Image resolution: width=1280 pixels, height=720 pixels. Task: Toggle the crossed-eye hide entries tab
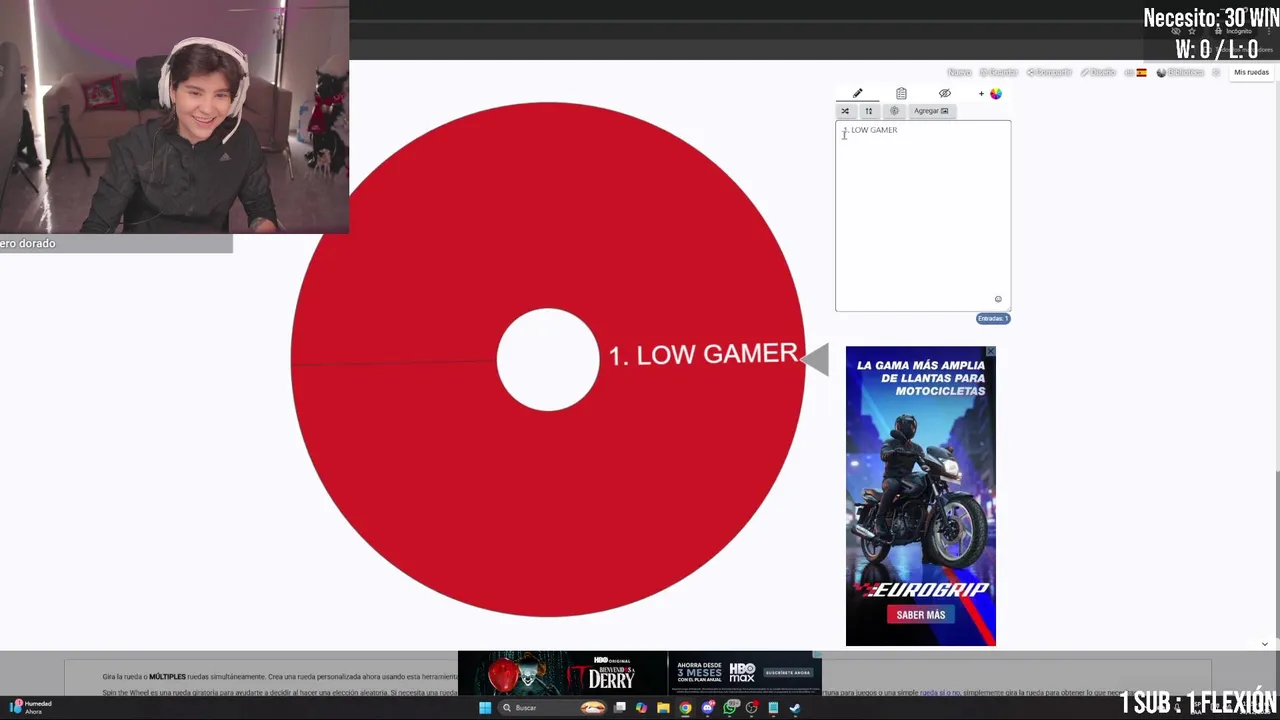pos(944,93)
